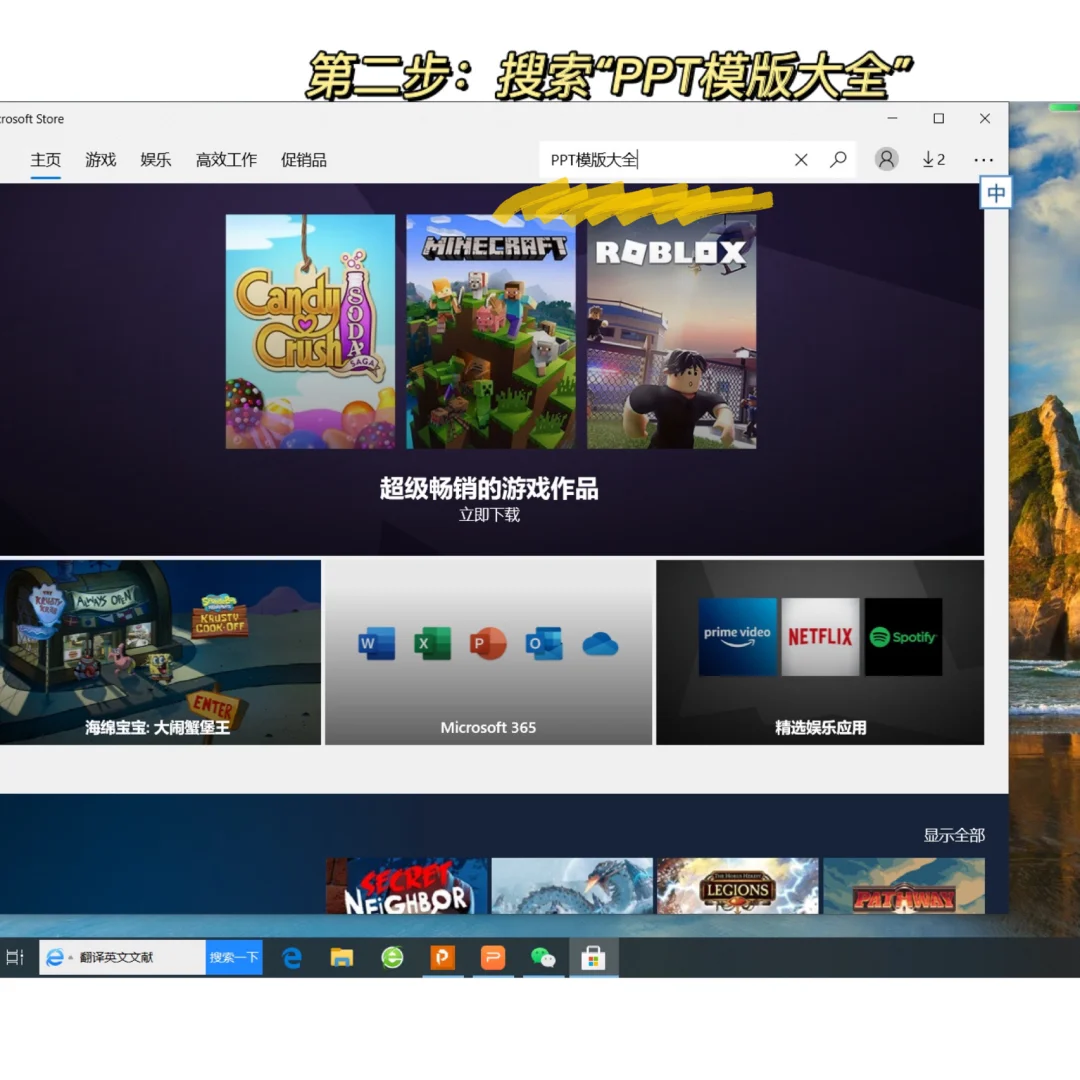Clear the search text with the X icon
This screenshot has width=1080, height=1080.
(801, 160)
